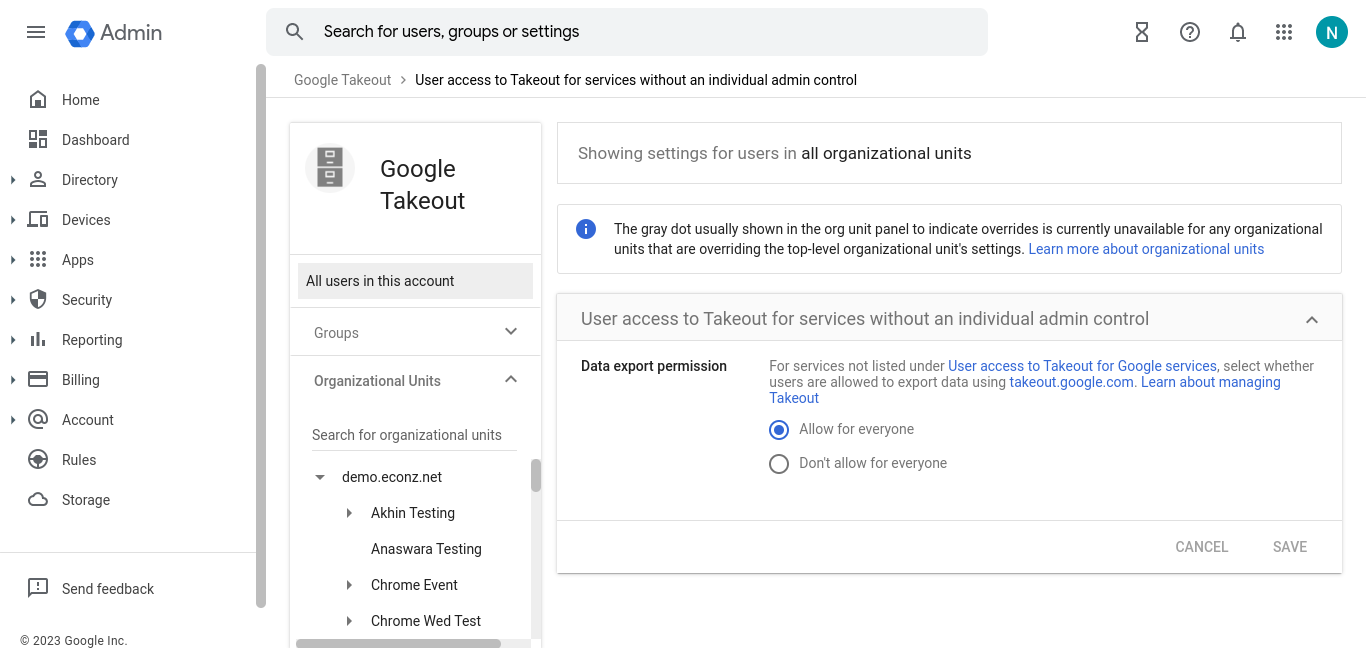Click the Apps grid icon in sidebar
1366x648 pixels.
click(x=38, y=260)
